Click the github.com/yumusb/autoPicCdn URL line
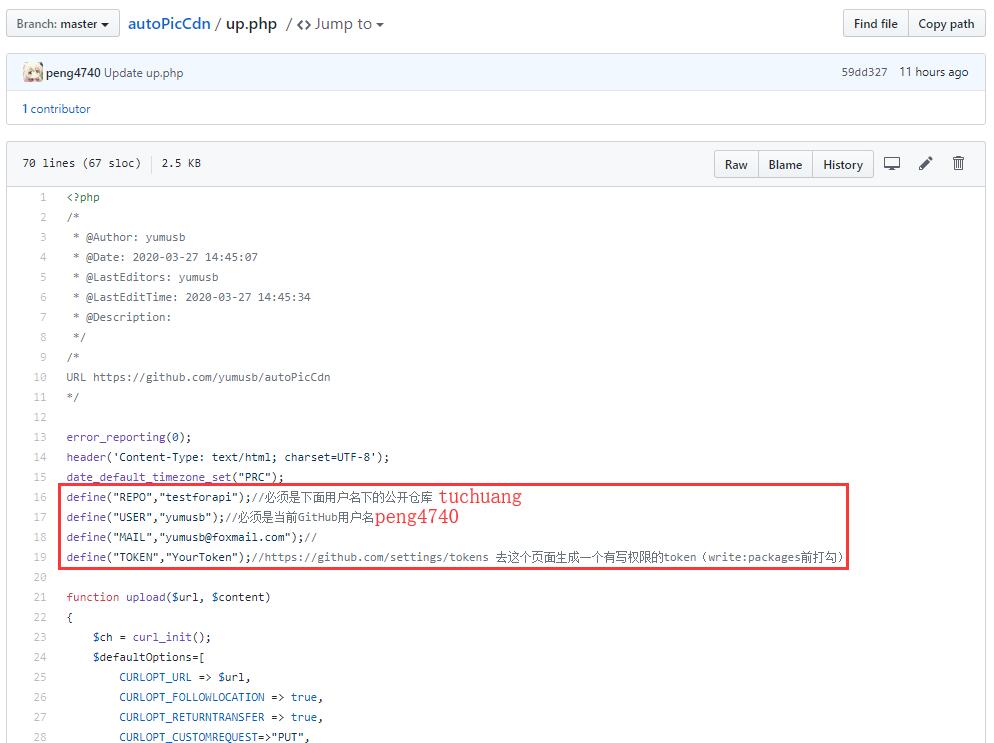994x743 pixels. click(x=198, y=377)
